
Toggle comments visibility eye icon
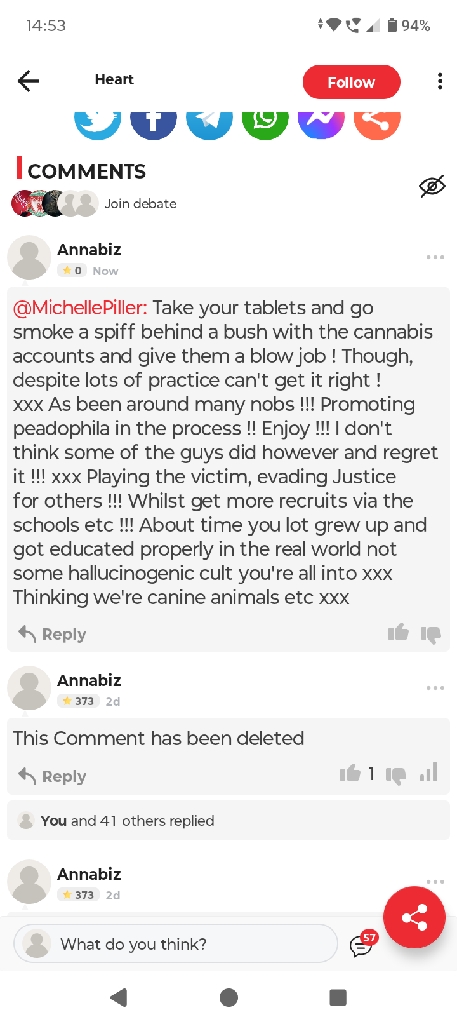tap(432, 186)
